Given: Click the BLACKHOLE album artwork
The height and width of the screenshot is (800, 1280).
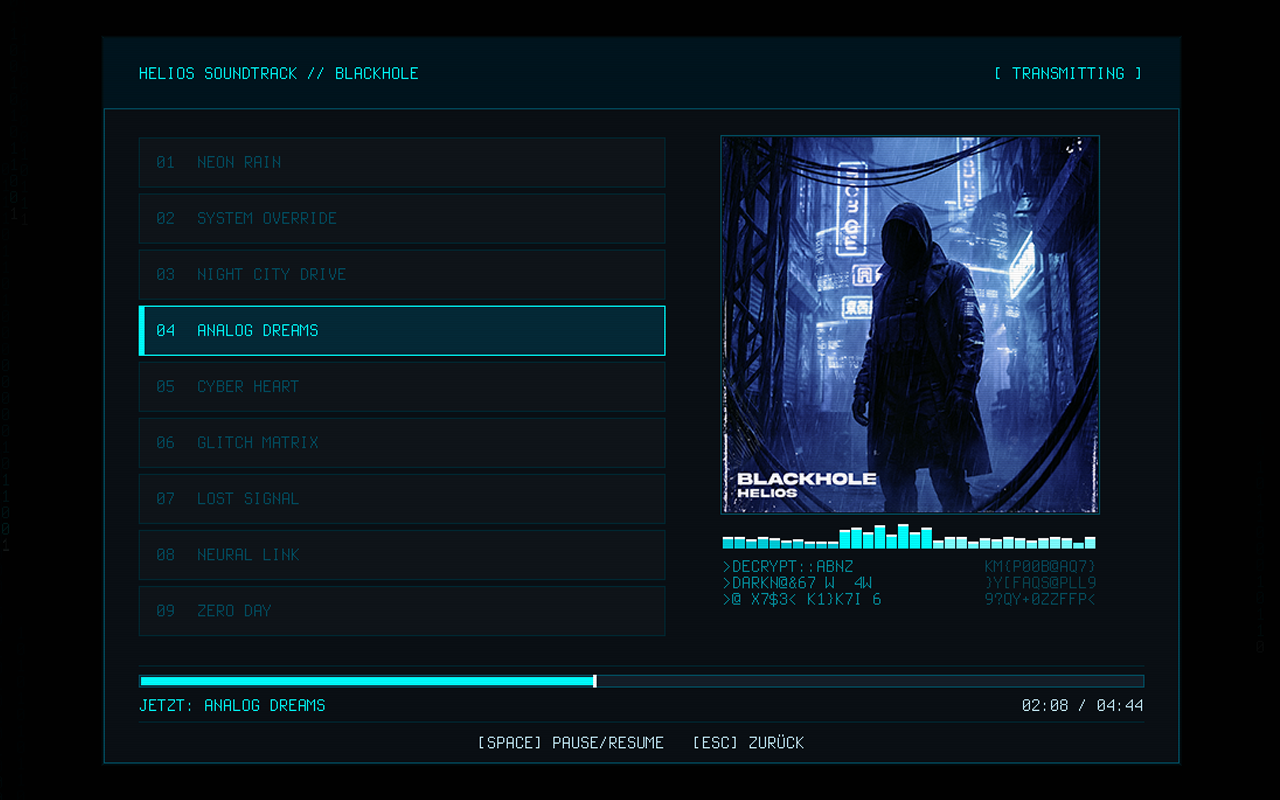Looking at the screenshot, I should 910,323.
